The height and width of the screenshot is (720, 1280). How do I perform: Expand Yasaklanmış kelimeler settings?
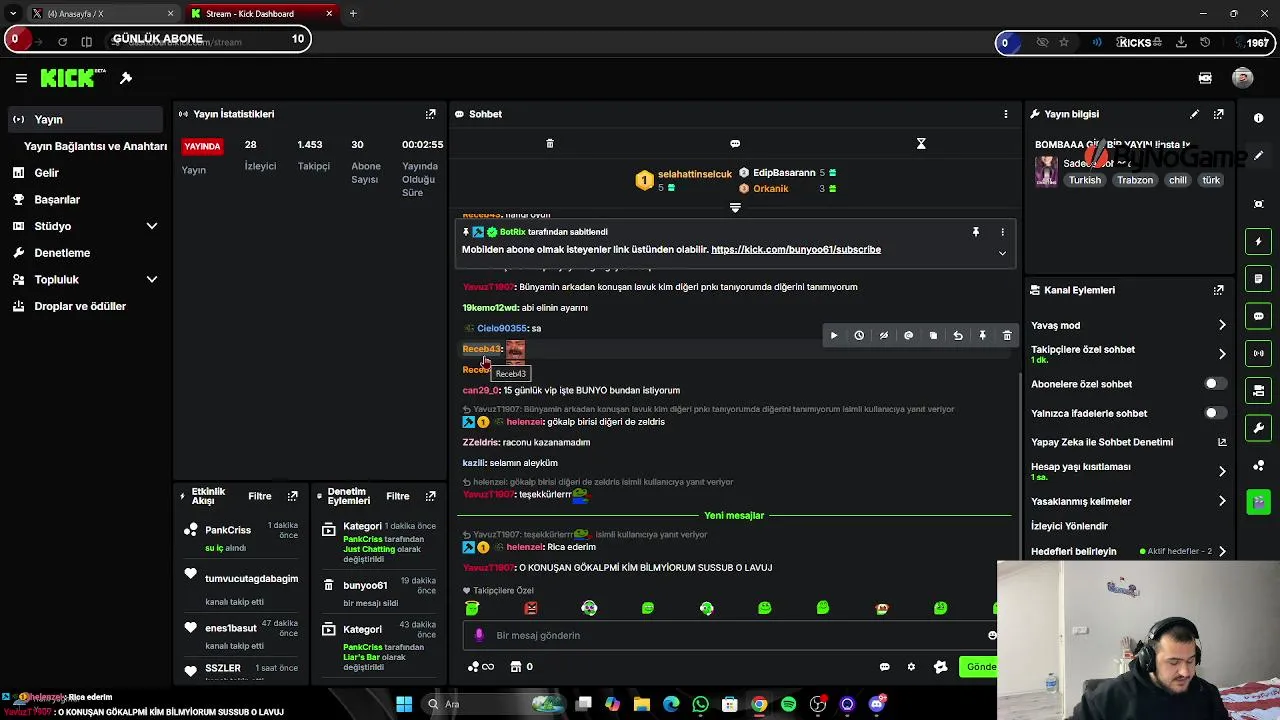point(1222,501)
